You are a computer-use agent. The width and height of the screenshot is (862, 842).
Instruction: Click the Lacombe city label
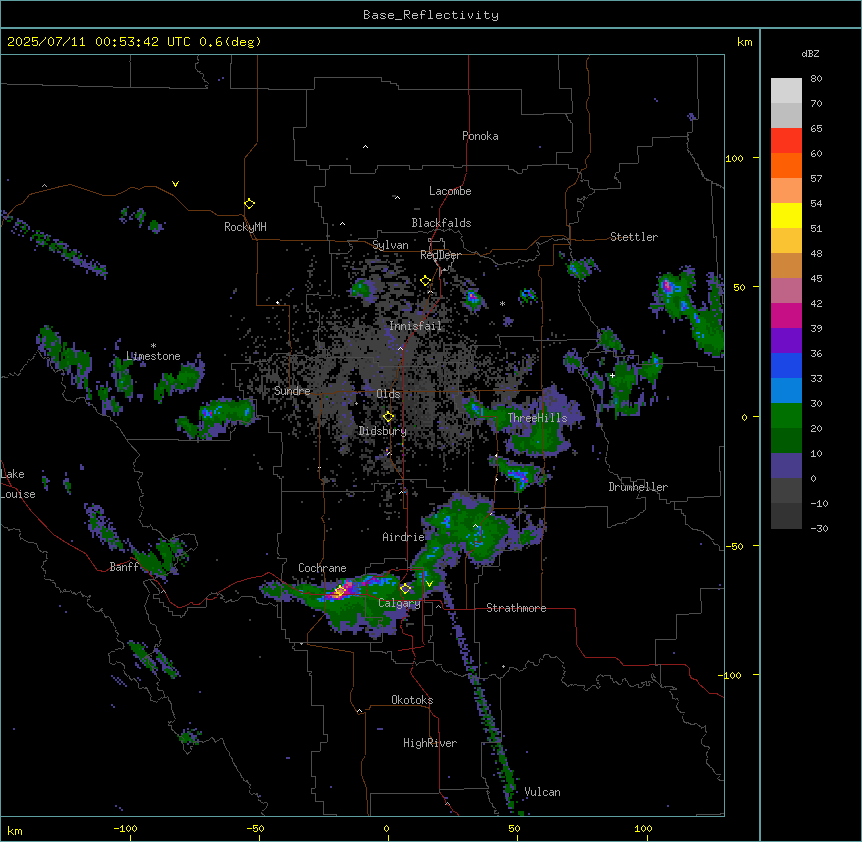(x=450, y=191)
